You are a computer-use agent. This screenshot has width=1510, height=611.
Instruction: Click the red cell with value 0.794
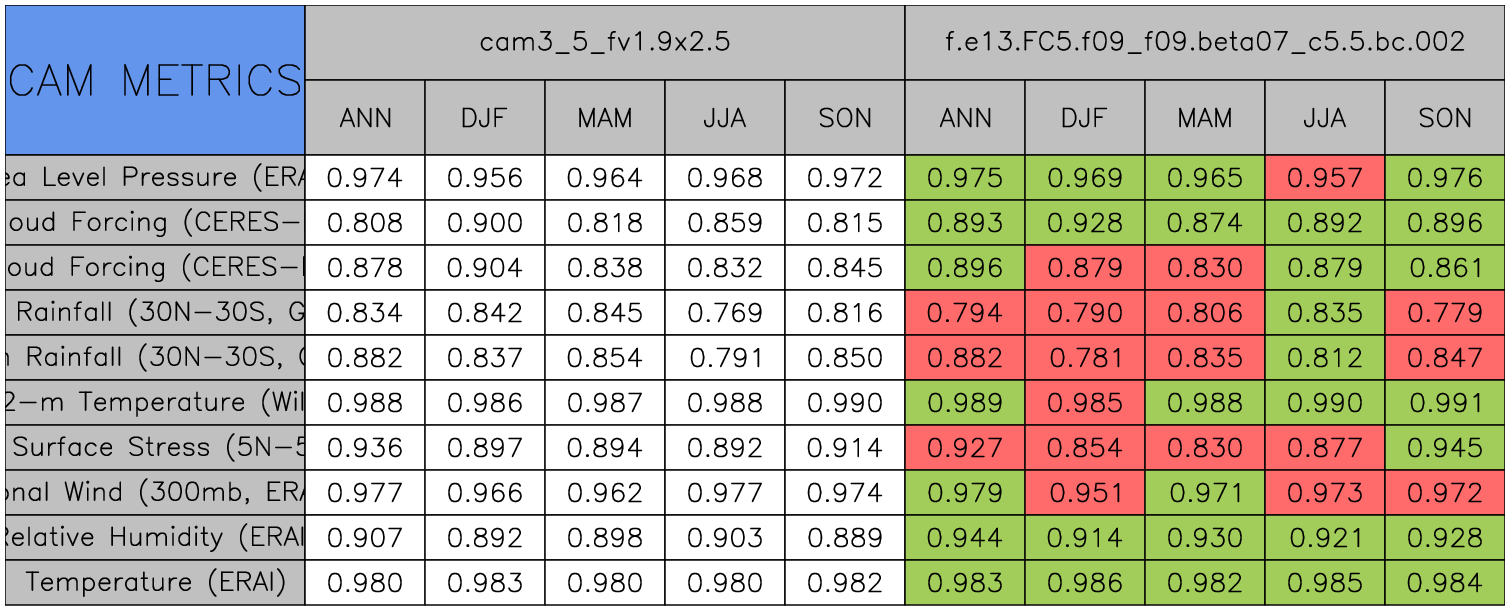[x=965, y=313]
